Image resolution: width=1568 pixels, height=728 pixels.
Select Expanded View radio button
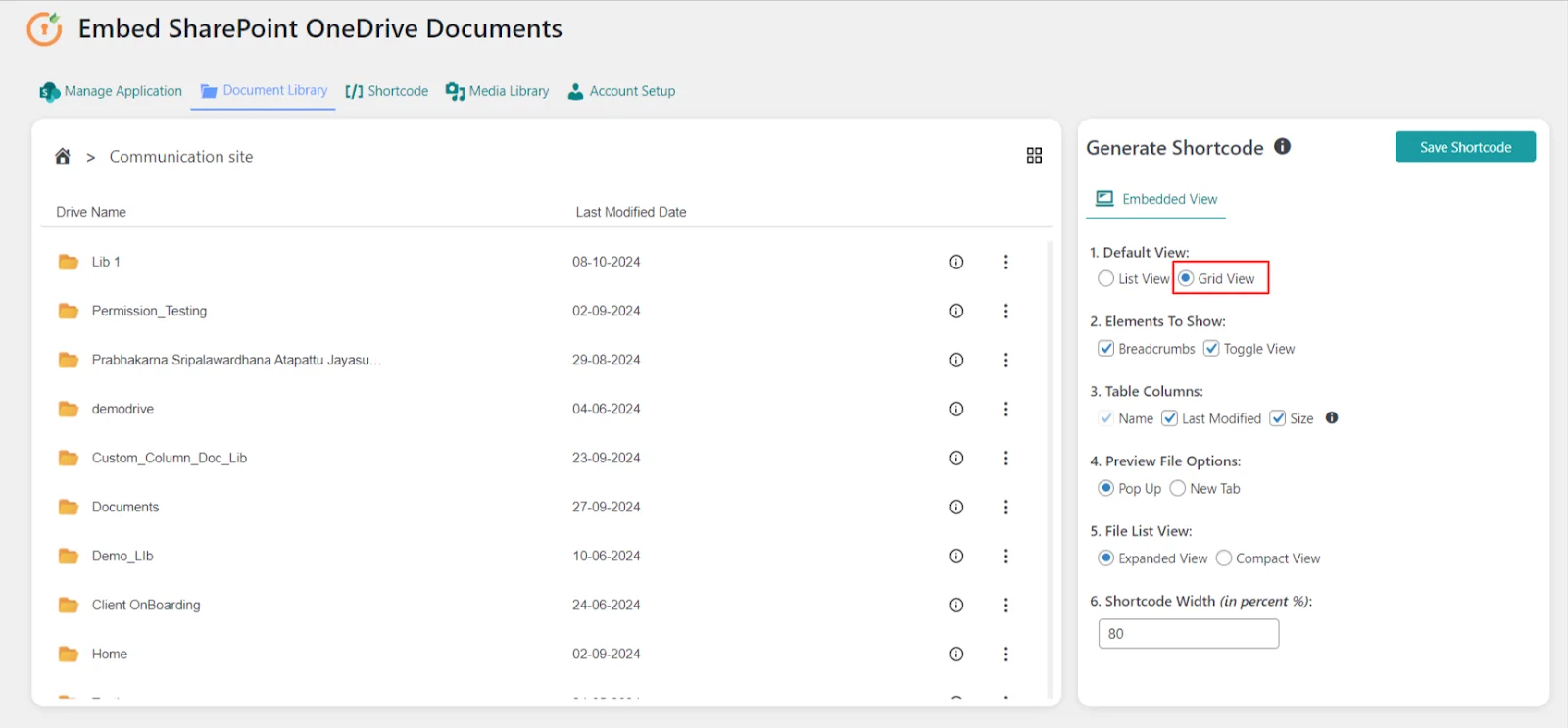pyautogui.click(x=1106, y=558)
